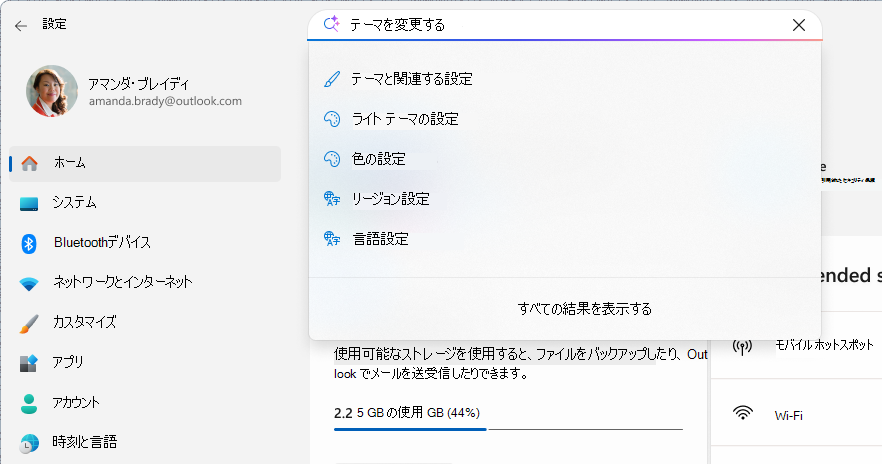Click the システム monitor icon
Image resolution: width=882 pixels, height=464 pixels.
pyautogui.click(x=29, y=204)
